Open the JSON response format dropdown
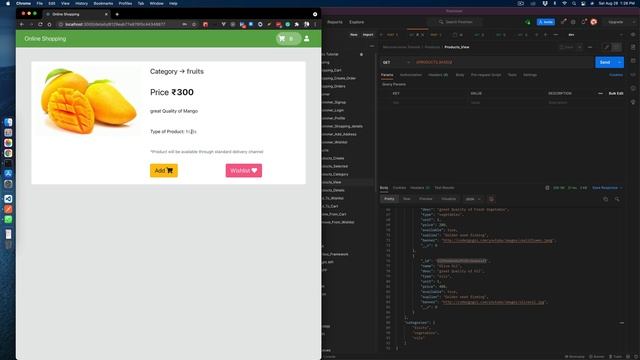640x360 pixels. click(x=473, y=199)
